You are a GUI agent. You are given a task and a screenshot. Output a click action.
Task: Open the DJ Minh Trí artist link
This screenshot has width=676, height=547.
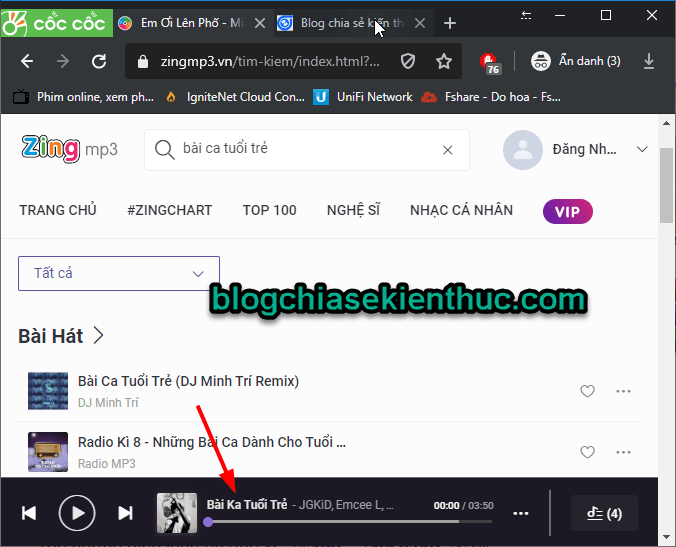(108, 403)
